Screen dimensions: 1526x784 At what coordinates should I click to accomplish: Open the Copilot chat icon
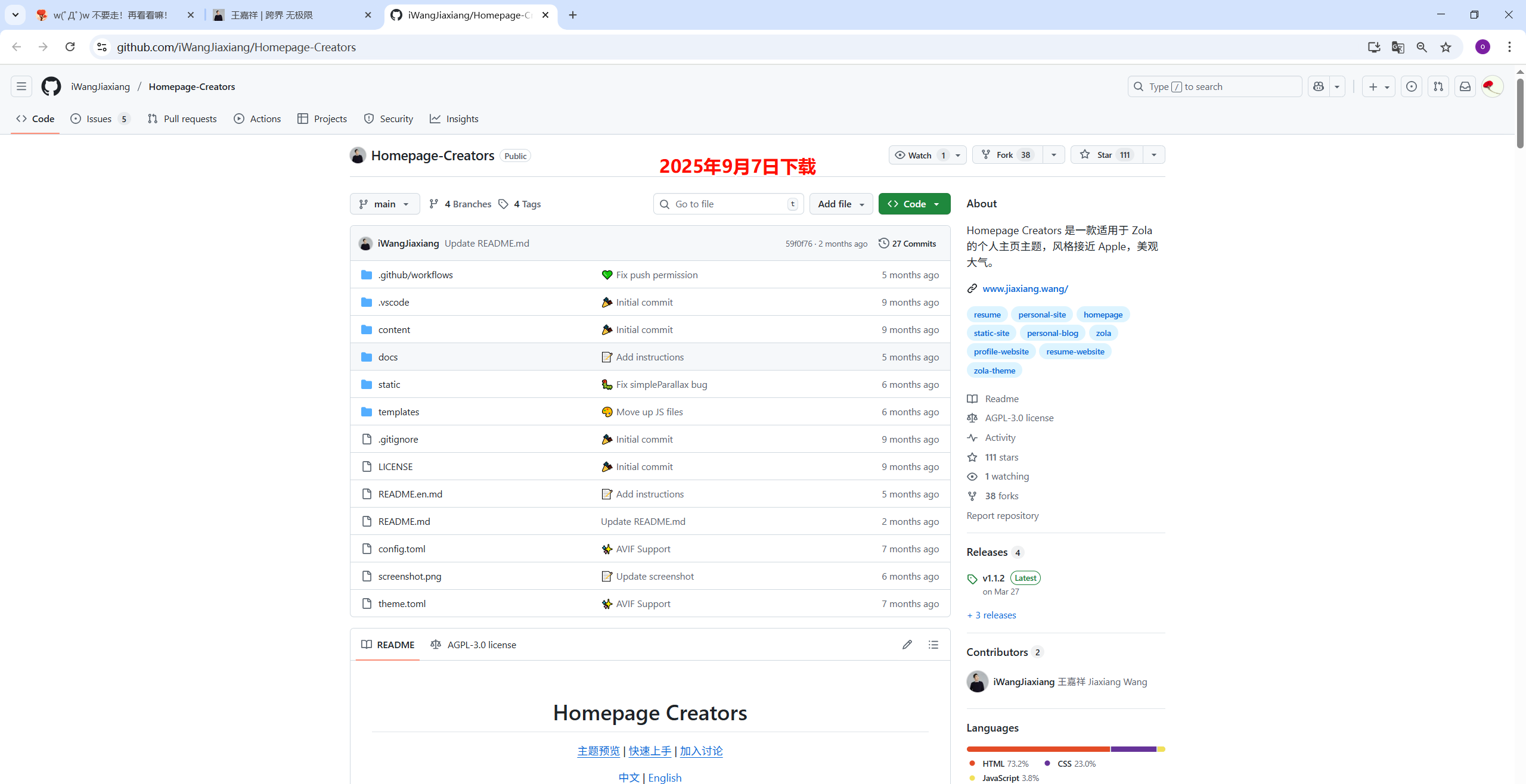[x=1319, y=86]
